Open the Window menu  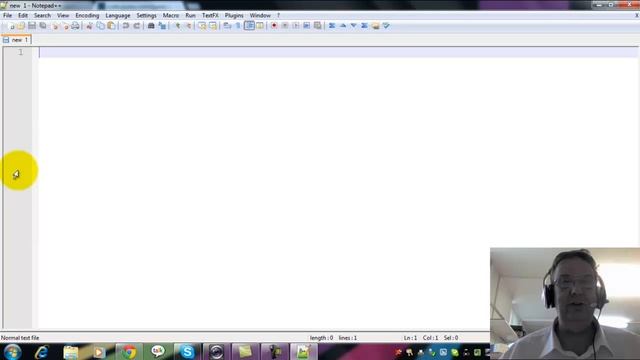click(260, 16)
